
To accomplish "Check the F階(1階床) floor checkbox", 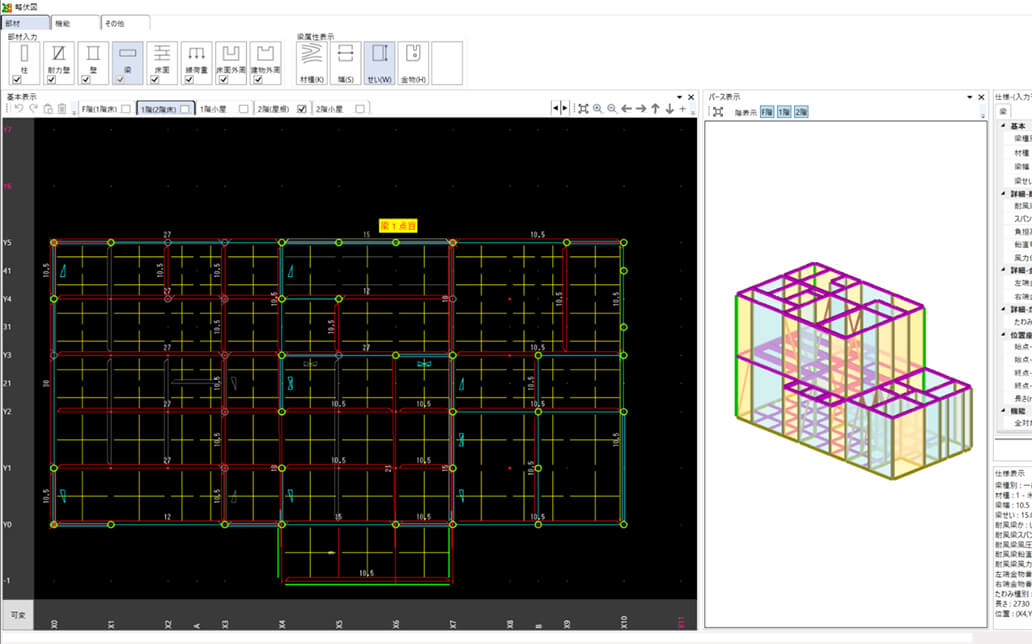I will (x=125, y=109).
